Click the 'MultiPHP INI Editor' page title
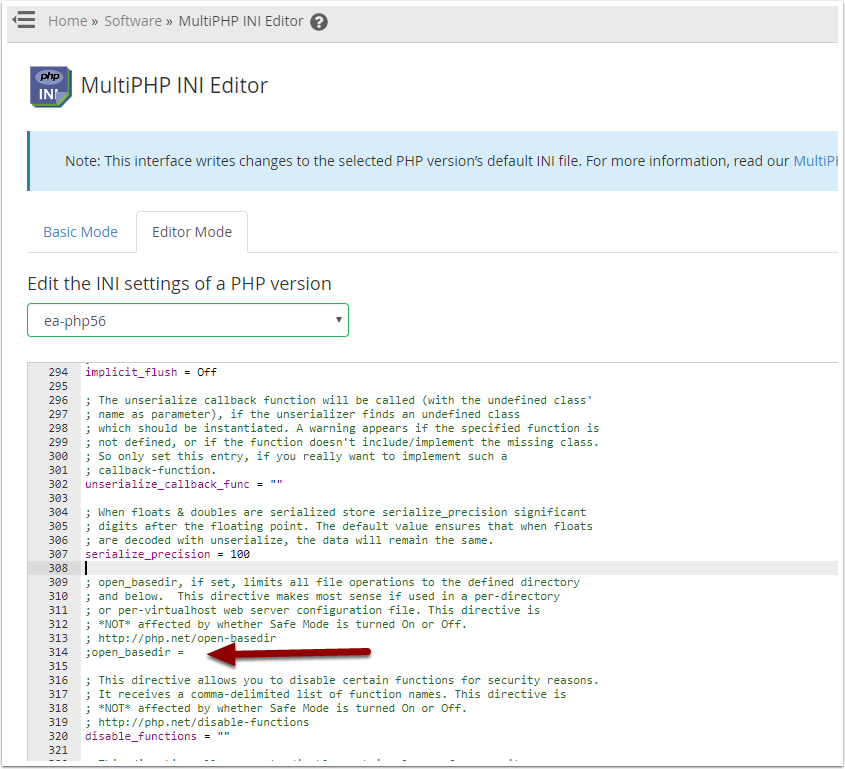 point(174,86)
